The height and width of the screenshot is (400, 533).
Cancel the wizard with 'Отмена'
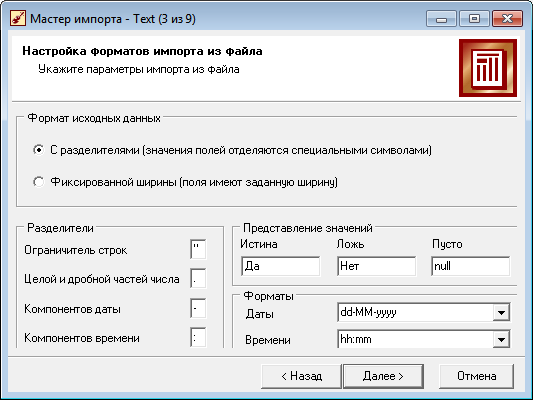(x=476, y=376)
